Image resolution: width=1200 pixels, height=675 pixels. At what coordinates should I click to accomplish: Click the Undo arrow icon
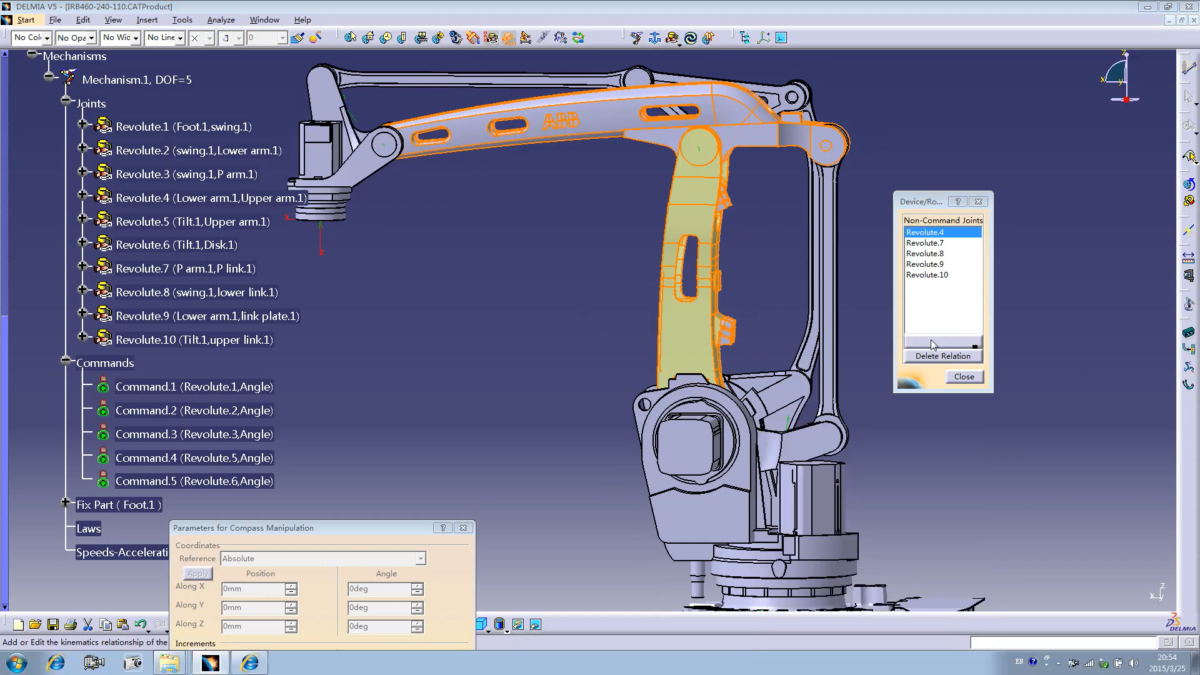(140, 625)
